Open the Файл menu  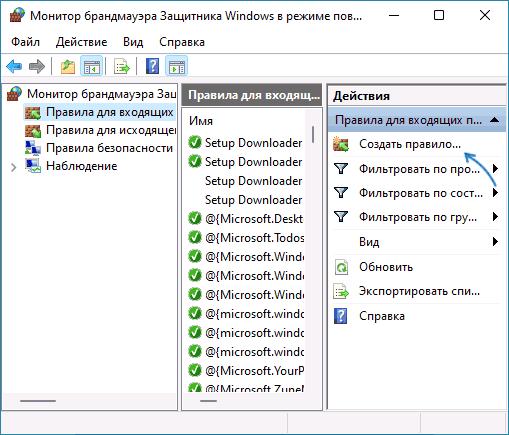pyautogui.click(x=25, y=42)
